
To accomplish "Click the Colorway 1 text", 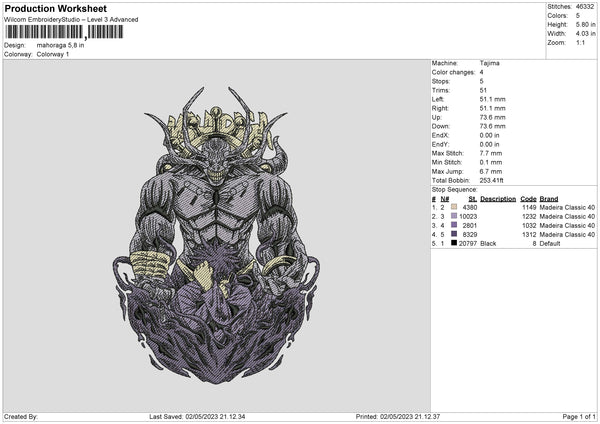I will tap(53, 54).
